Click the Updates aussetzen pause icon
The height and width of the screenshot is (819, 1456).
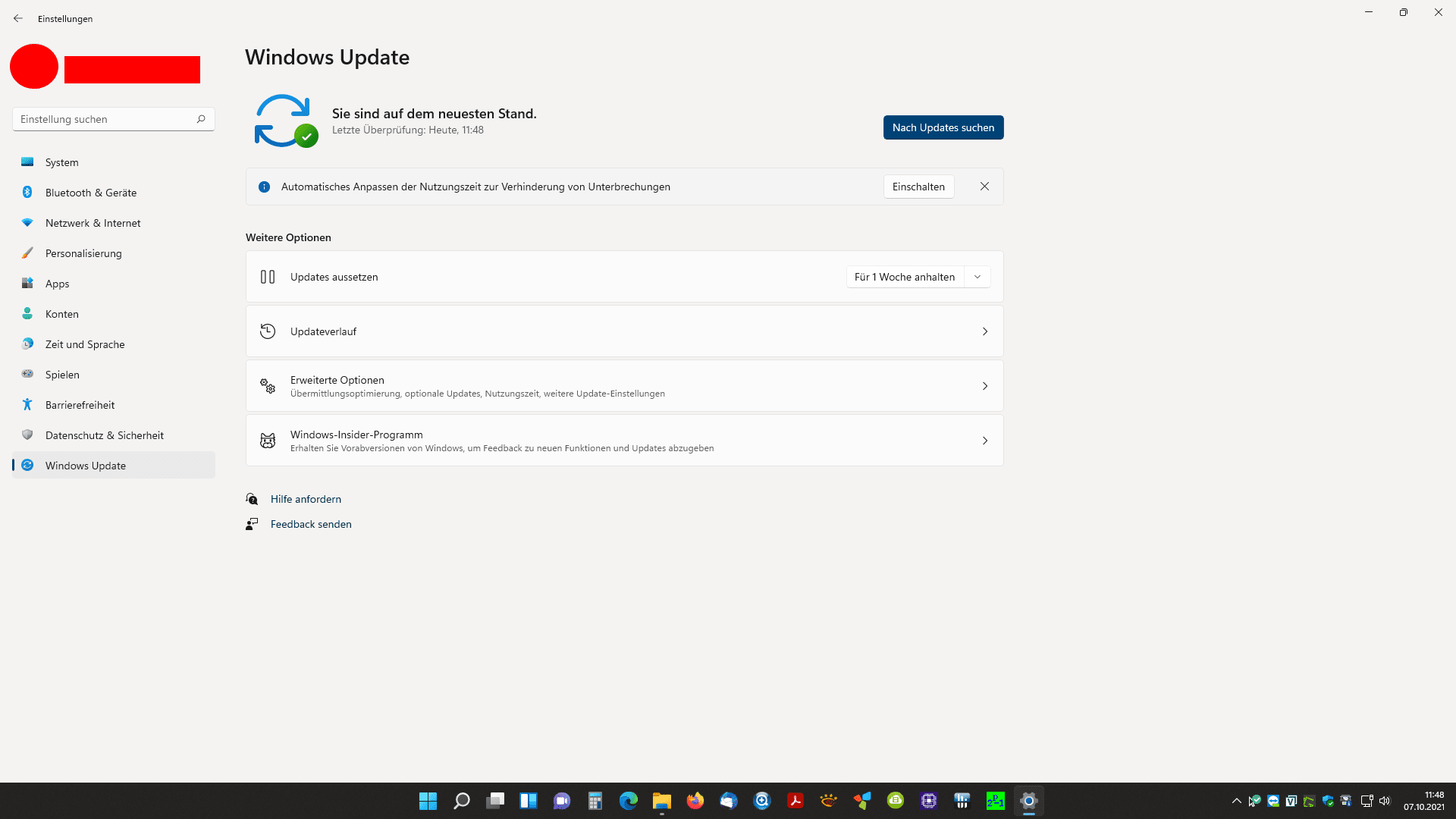268,277
